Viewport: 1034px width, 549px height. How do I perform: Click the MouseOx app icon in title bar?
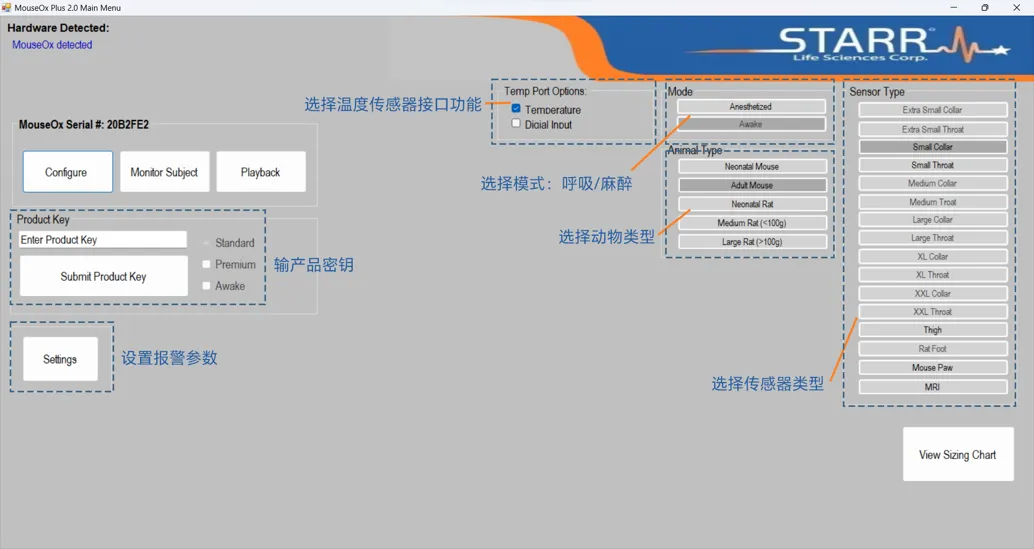(6, 7)
